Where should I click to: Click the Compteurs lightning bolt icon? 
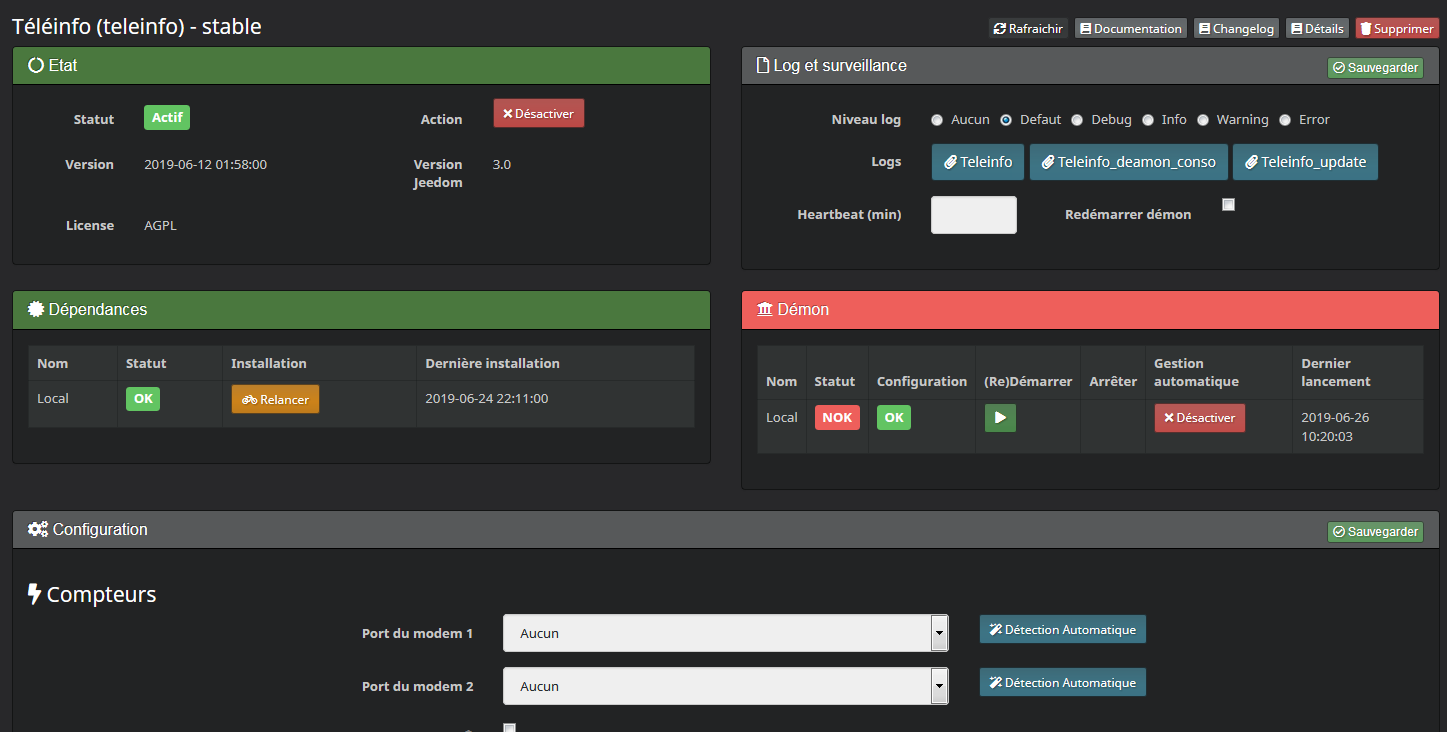[x=34, y=595]
